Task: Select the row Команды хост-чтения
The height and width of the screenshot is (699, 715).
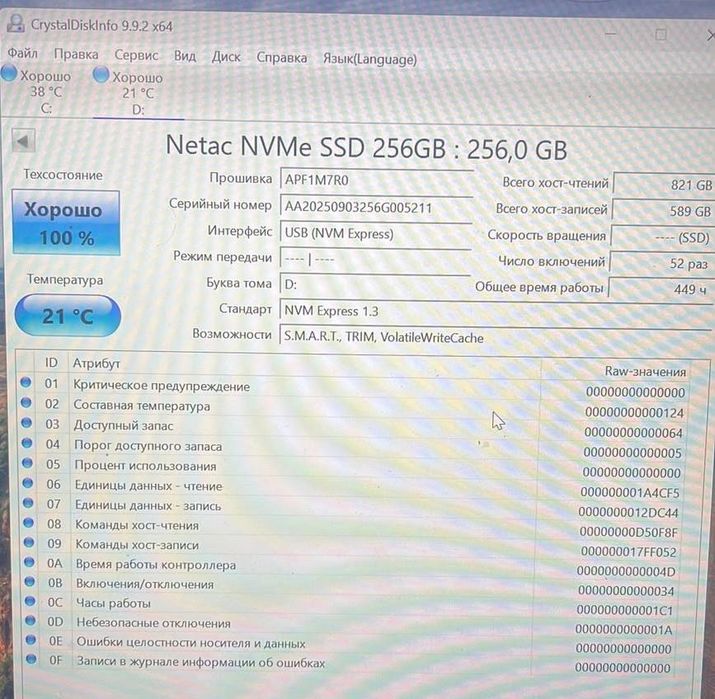Action: 352,527
